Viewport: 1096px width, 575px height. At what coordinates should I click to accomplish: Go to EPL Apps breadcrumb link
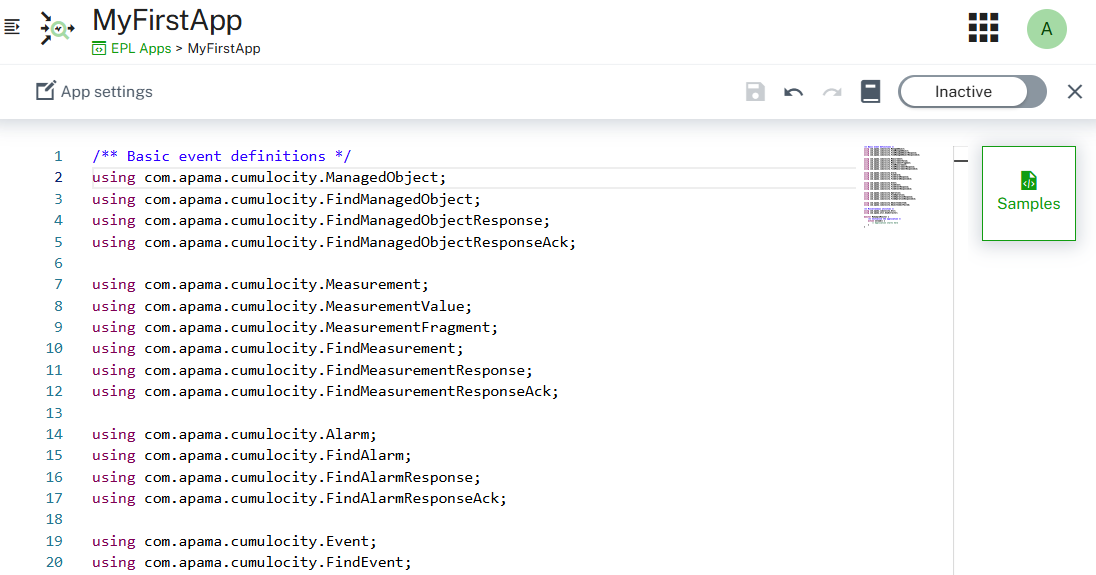[140, 48]
